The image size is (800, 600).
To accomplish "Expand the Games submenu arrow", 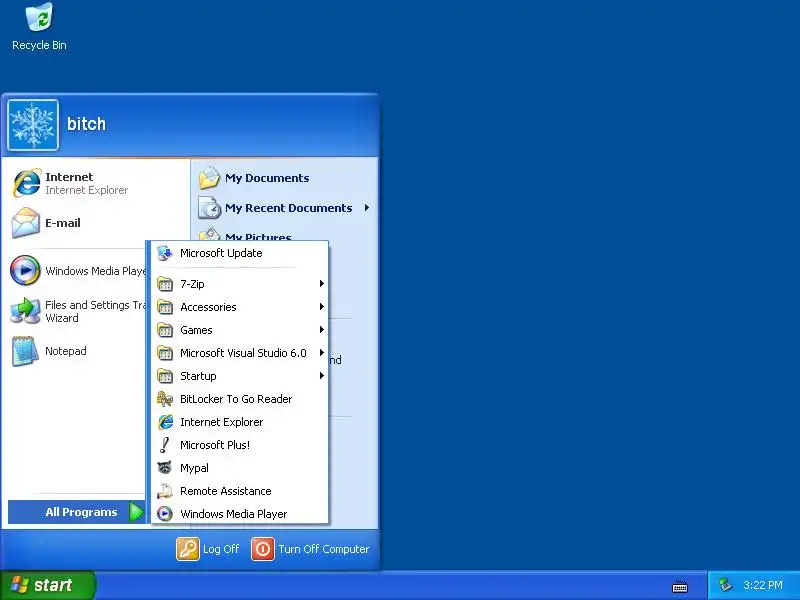I will tap(321, 330).
